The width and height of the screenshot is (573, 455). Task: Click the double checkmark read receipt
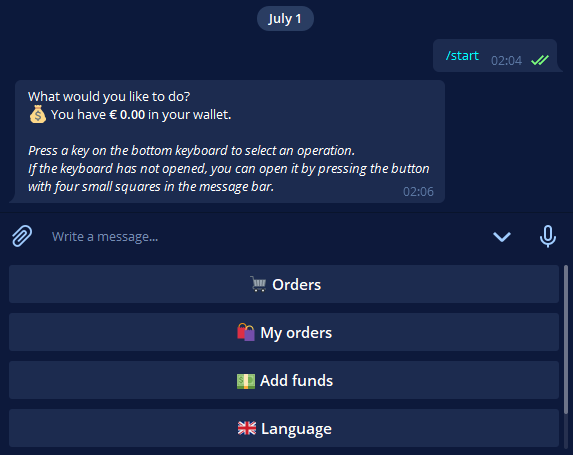(540, 60)
